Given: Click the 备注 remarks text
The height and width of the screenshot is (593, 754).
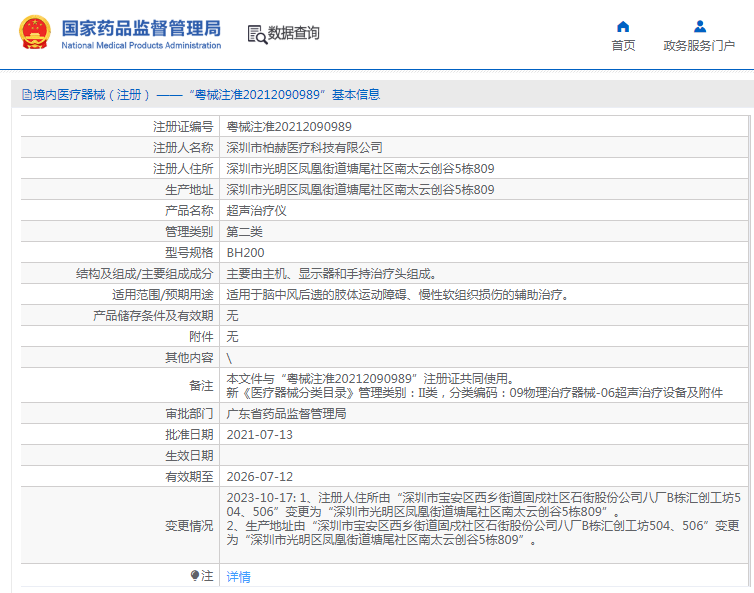Looking at the screenshot, I should coord(475,386).
